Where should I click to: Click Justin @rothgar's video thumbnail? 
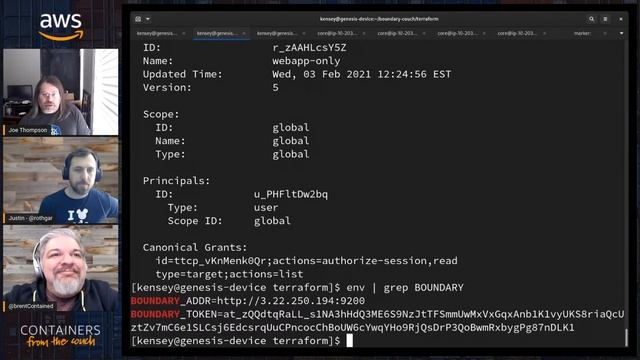click(x=61, y=180)
